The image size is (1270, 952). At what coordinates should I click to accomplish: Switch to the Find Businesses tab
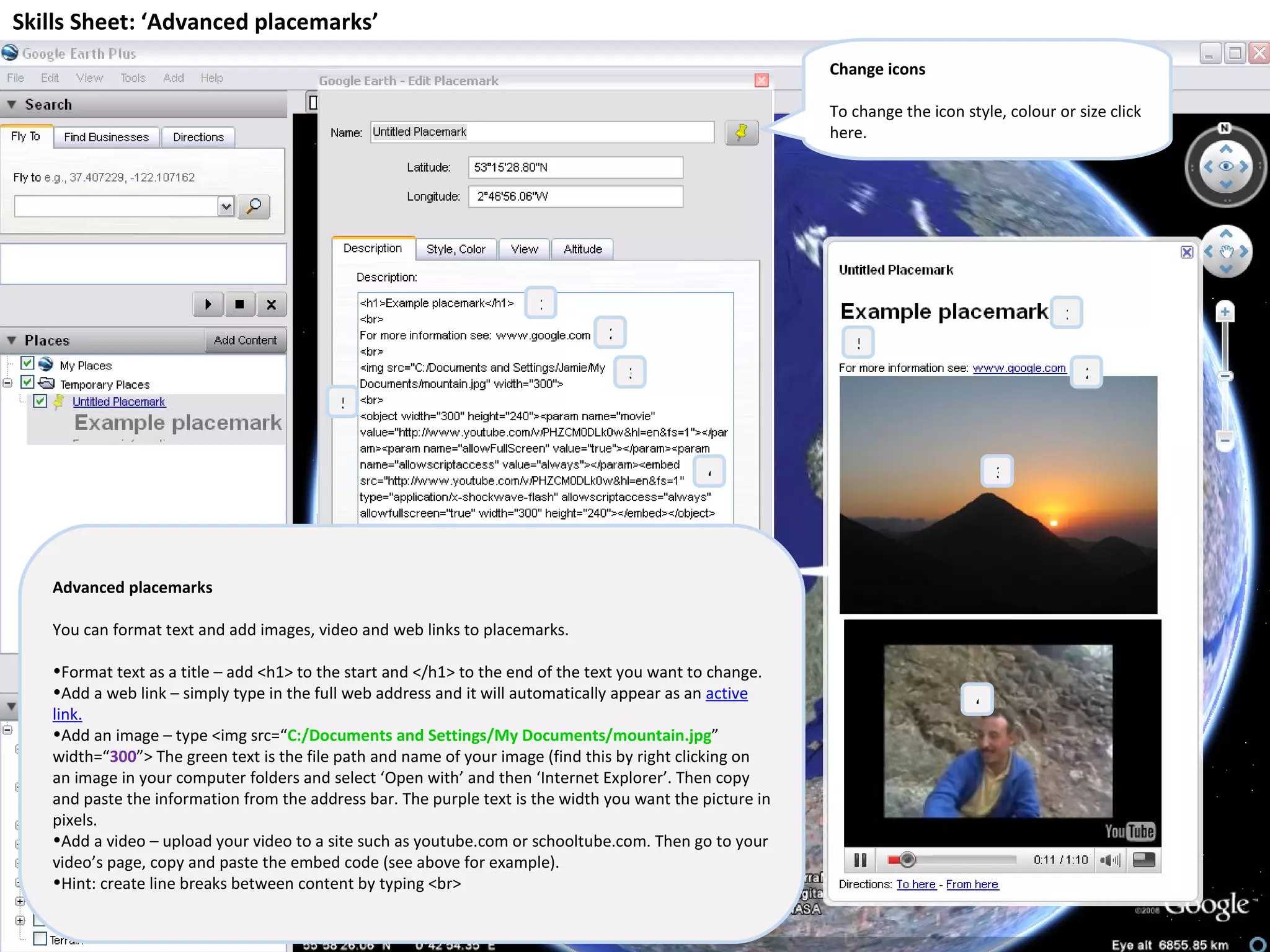pos(107,137)
